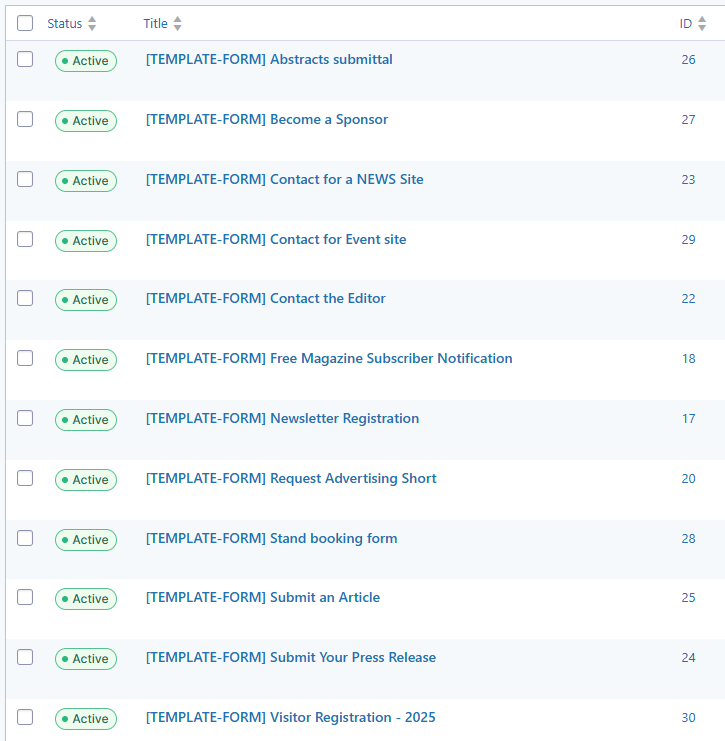Open Request Advertising Short form
This screenshot has height=741, width=725.
(x=291, y=479)
